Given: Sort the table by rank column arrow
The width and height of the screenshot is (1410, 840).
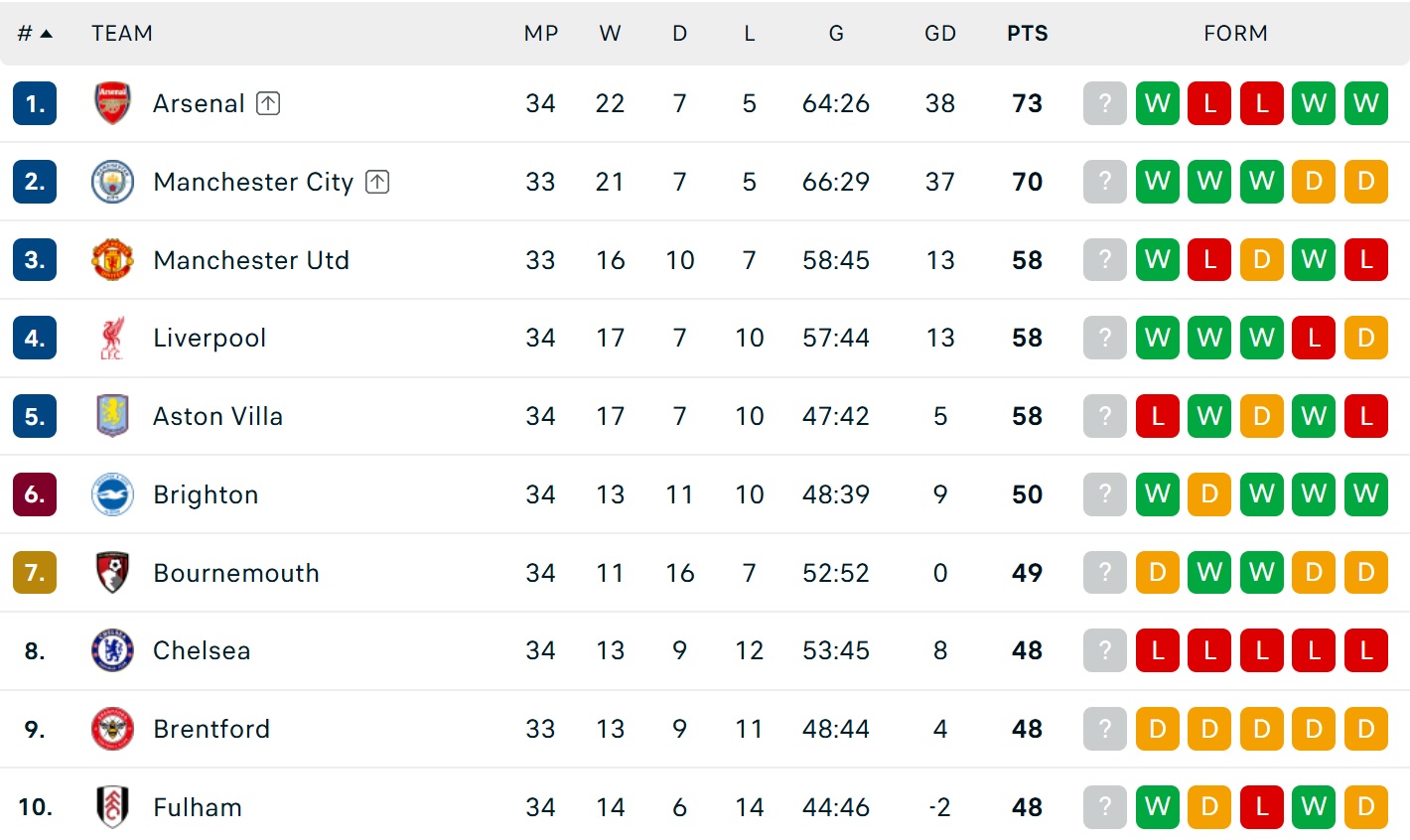Looking at the screenshot, I should (x=46, y=34).
